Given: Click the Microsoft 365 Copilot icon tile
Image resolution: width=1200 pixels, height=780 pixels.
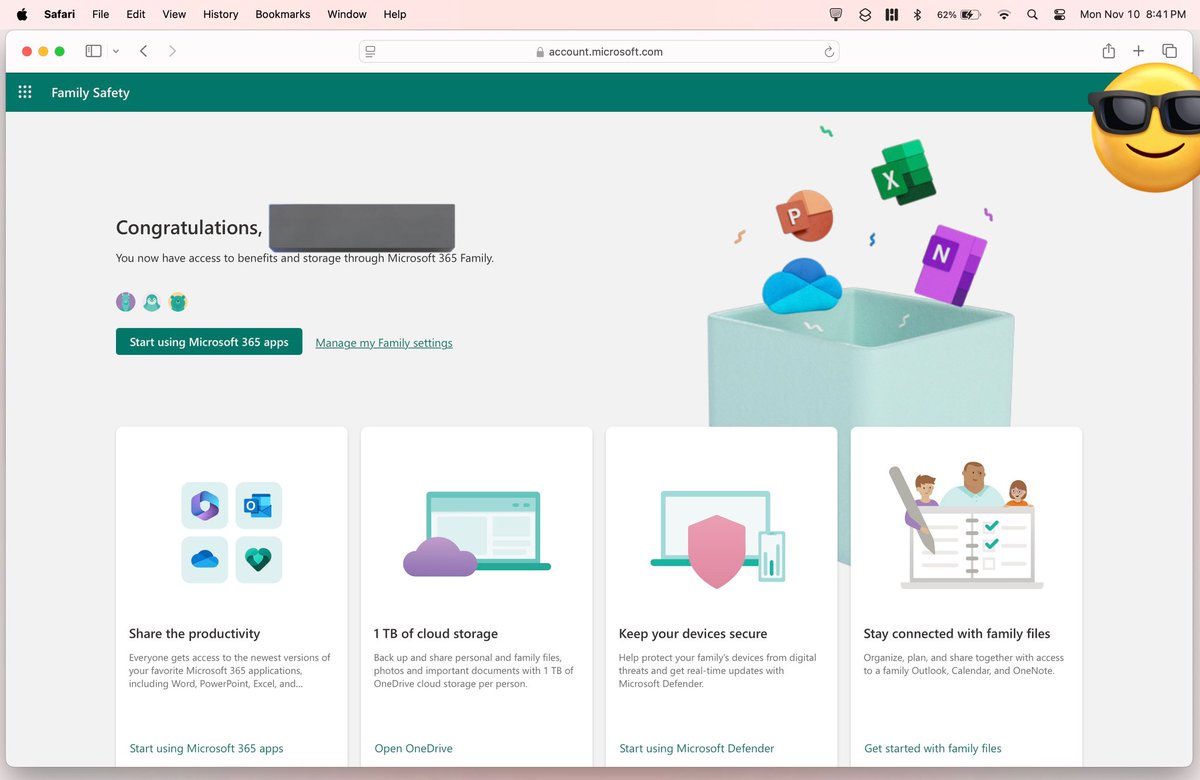Looking at the screenshot, I should (x=205, y=506).
